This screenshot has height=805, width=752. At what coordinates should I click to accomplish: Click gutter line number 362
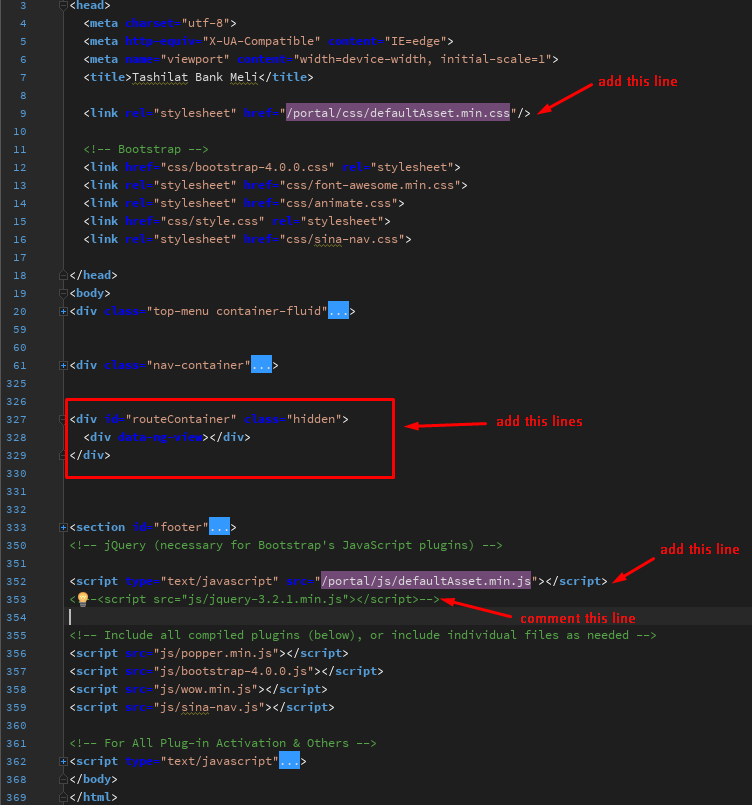[x=16, y=761]
